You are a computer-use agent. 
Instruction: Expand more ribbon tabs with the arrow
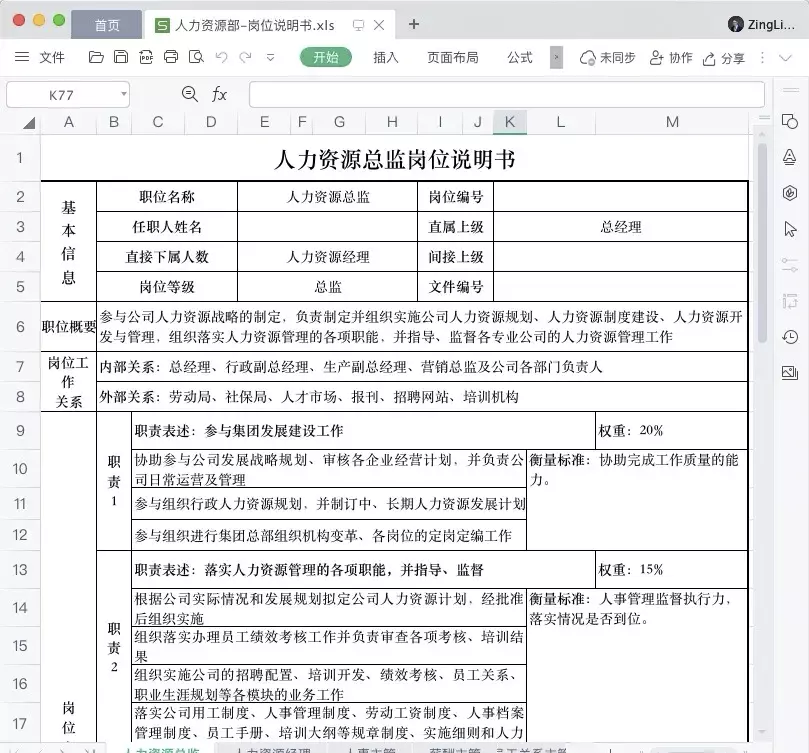point(557,58)
